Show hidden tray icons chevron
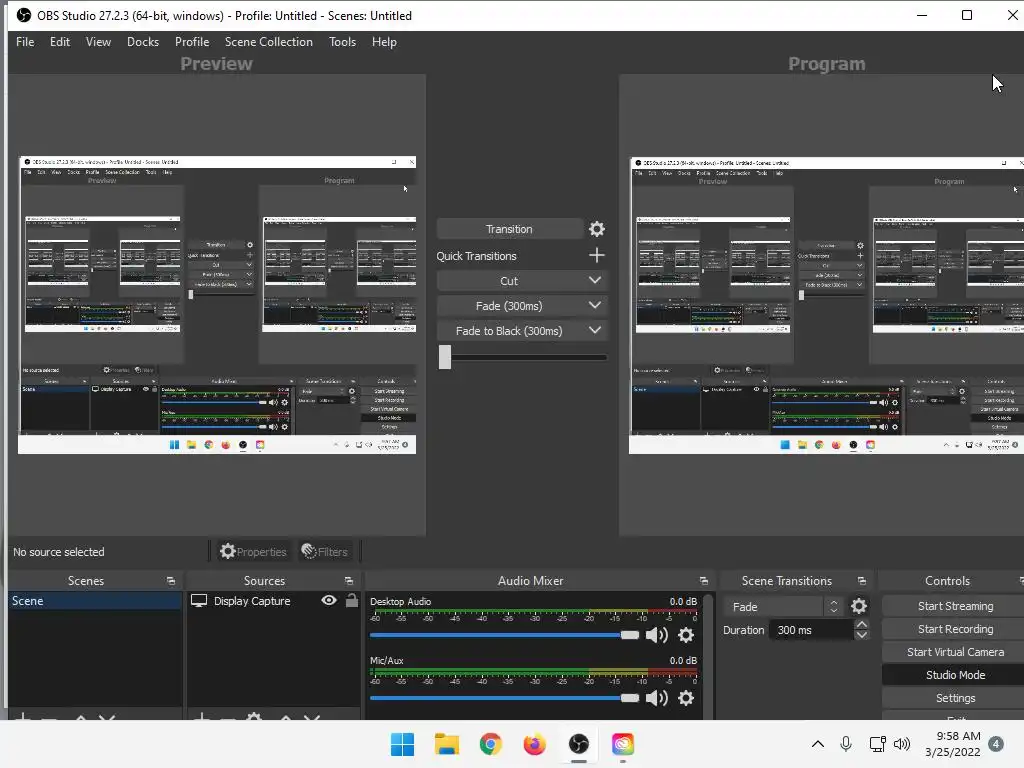 (x=818, y=744)
